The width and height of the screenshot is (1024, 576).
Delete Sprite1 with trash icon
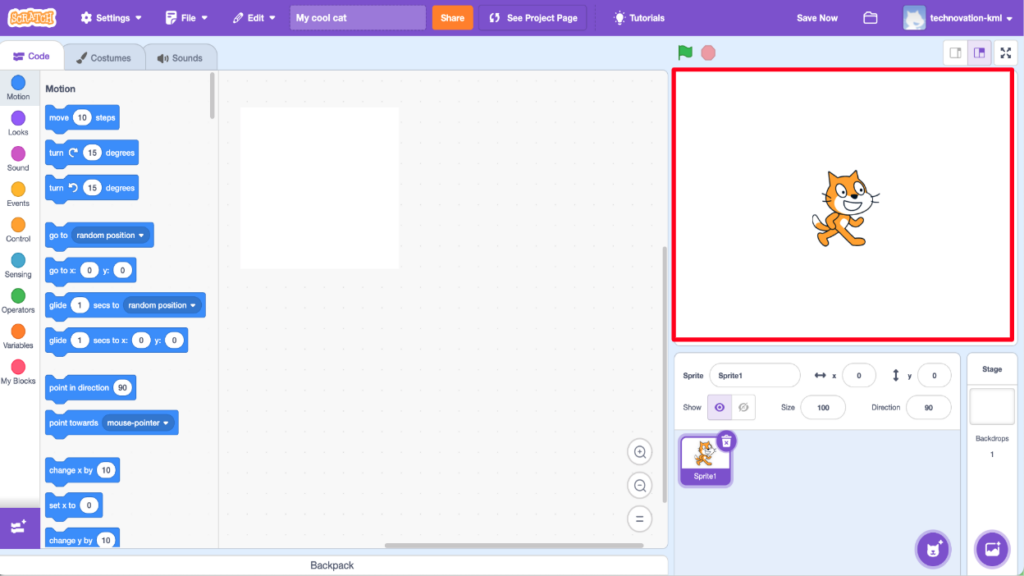[x=726, y=441]
